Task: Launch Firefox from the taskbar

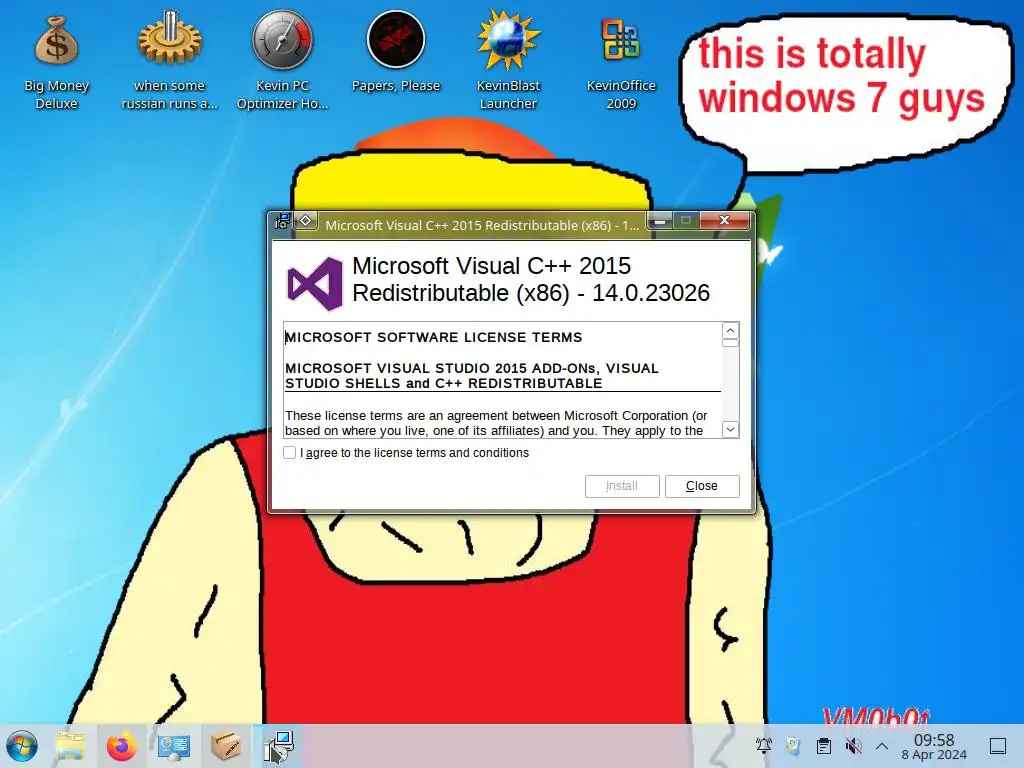Action: click(121, 746)
